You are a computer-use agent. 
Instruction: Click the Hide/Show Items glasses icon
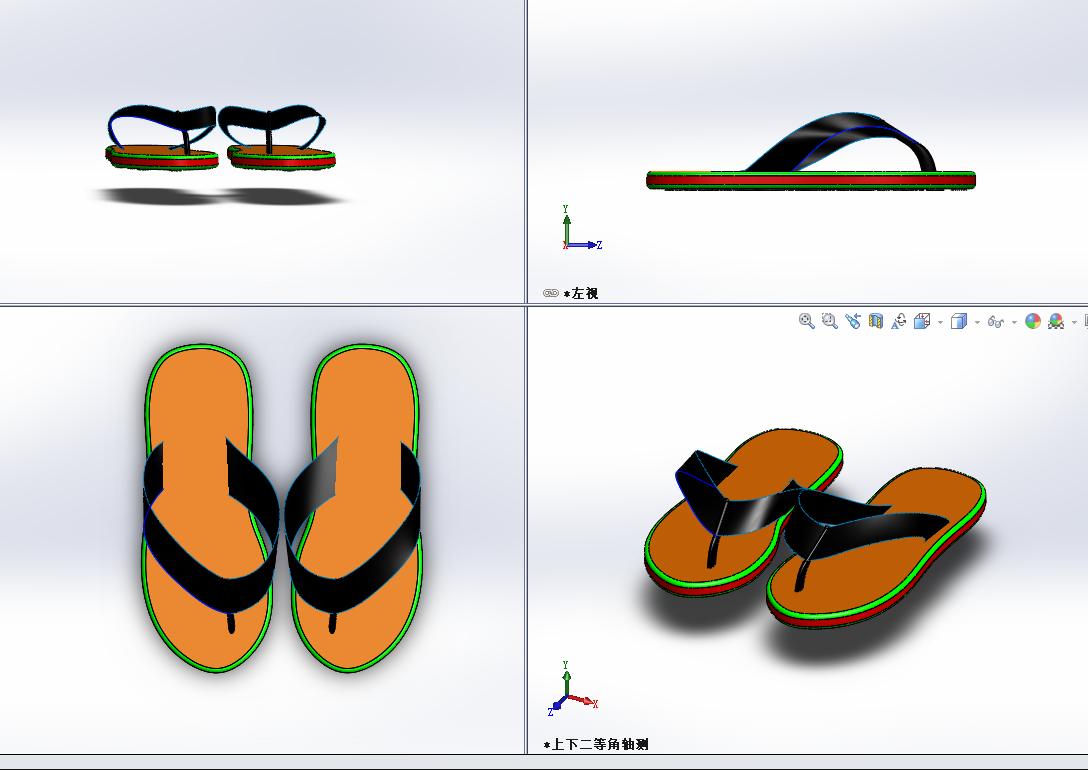point(996,321)
